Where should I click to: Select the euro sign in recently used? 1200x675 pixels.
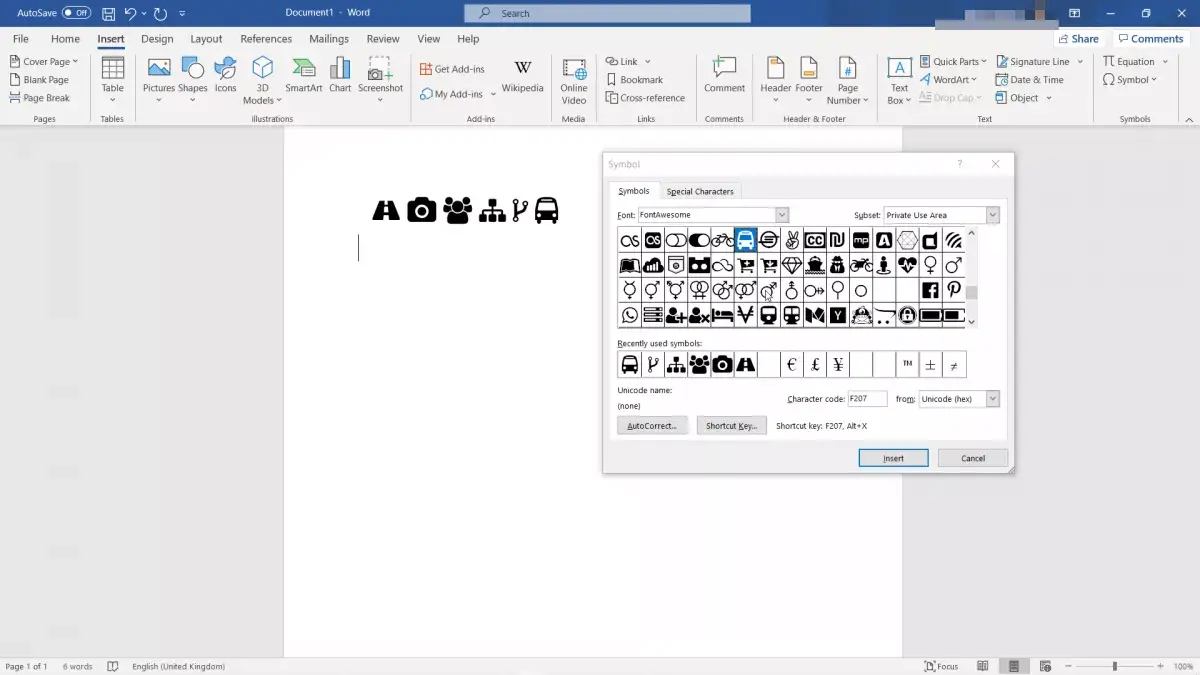click(x=792, y=365)
